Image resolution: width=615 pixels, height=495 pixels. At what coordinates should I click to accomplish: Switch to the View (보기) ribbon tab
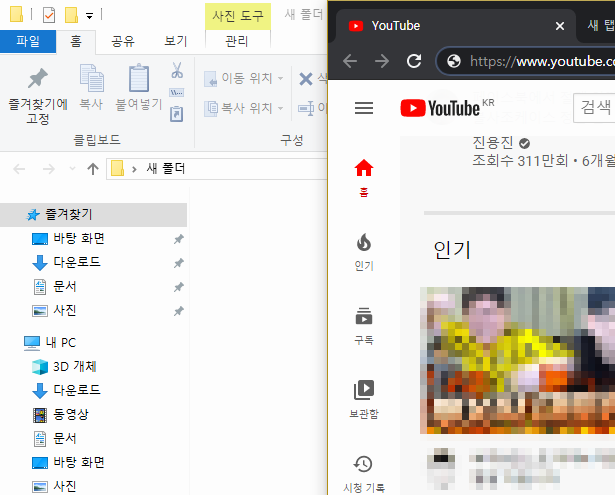(175, 41)
